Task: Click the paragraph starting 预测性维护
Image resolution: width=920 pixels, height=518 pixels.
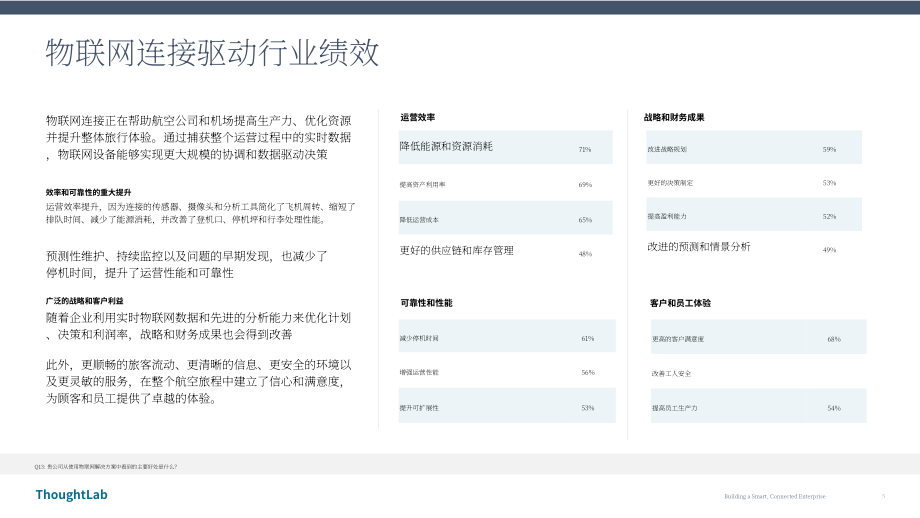Action: (187, 265)
